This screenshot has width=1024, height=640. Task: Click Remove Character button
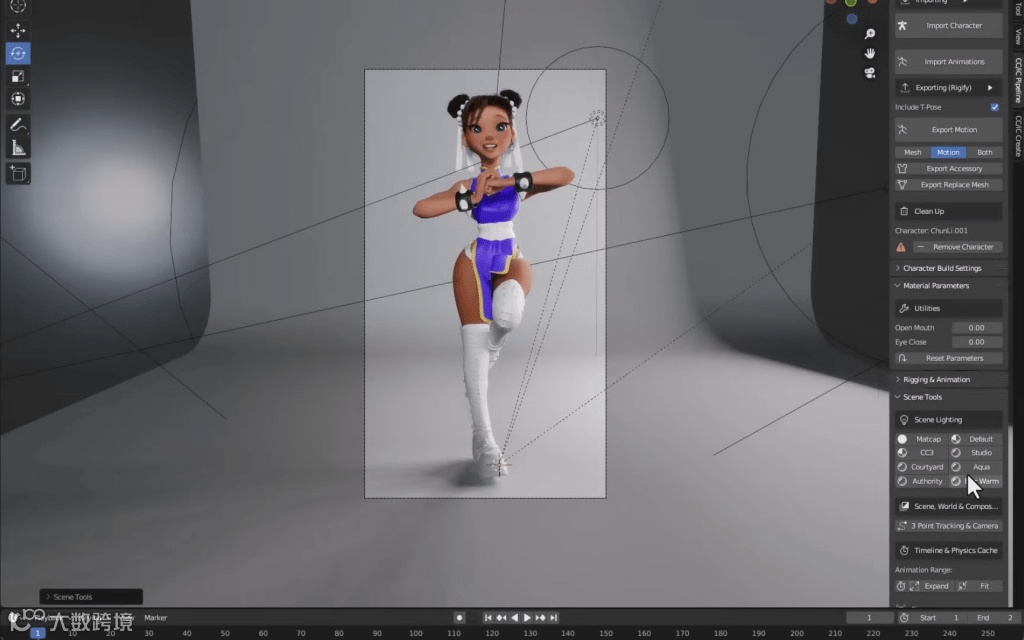click(957, 248)
